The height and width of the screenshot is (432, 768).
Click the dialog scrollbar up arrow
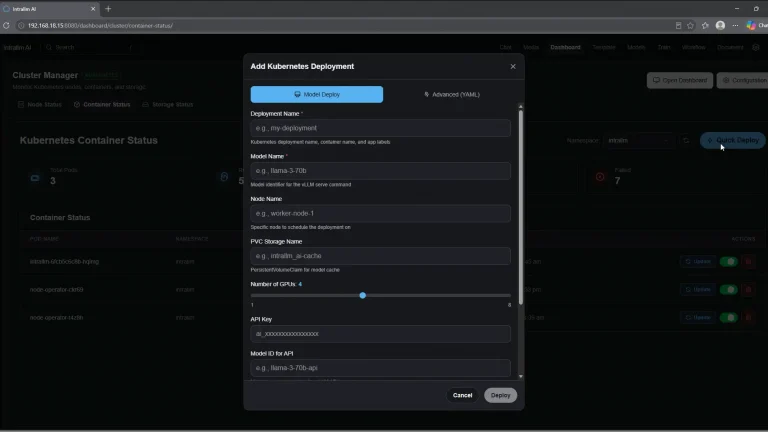(x=521, y=106)
